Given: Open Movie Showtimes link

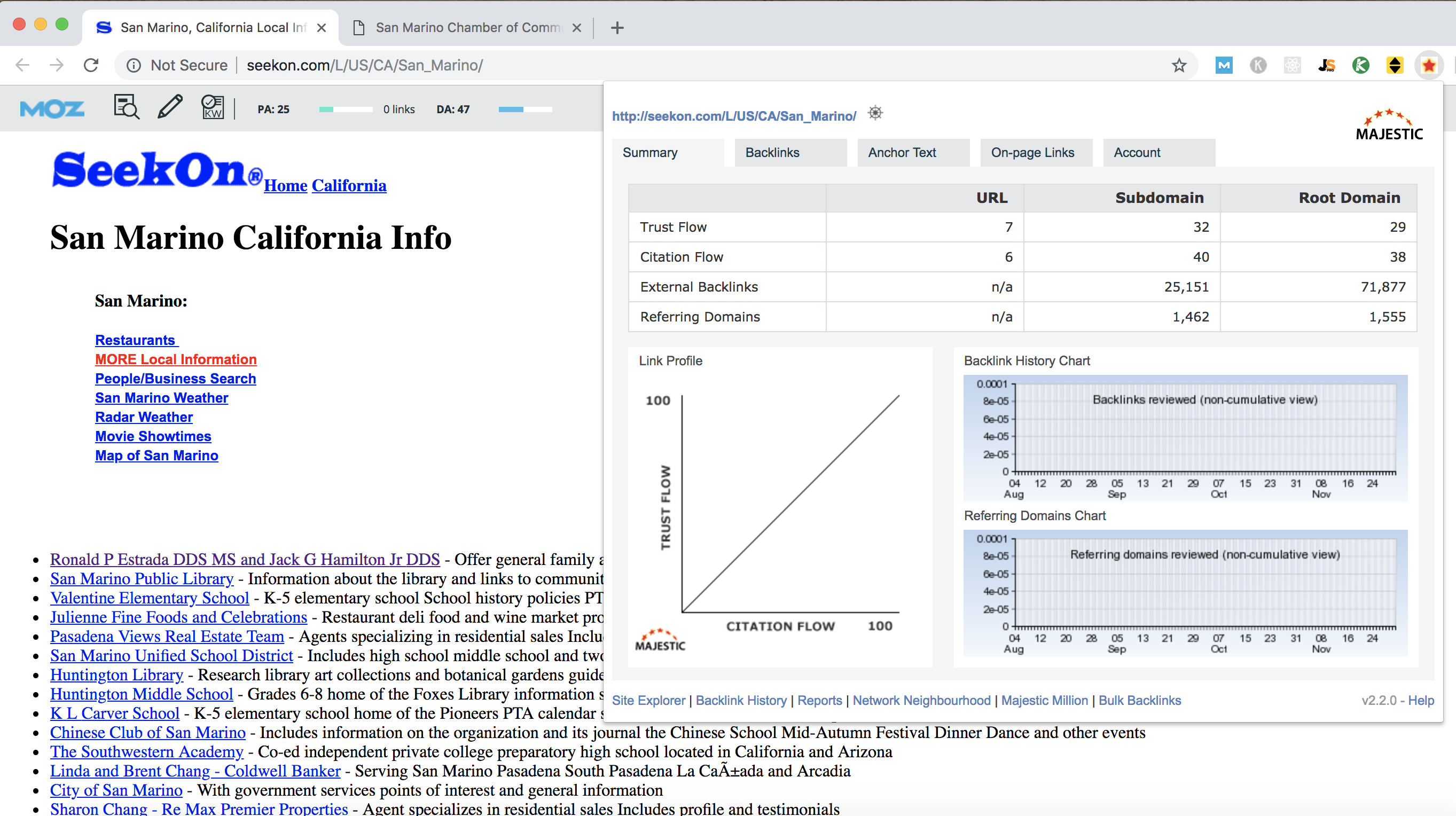Looking at the screenshot, I should 153,436.
